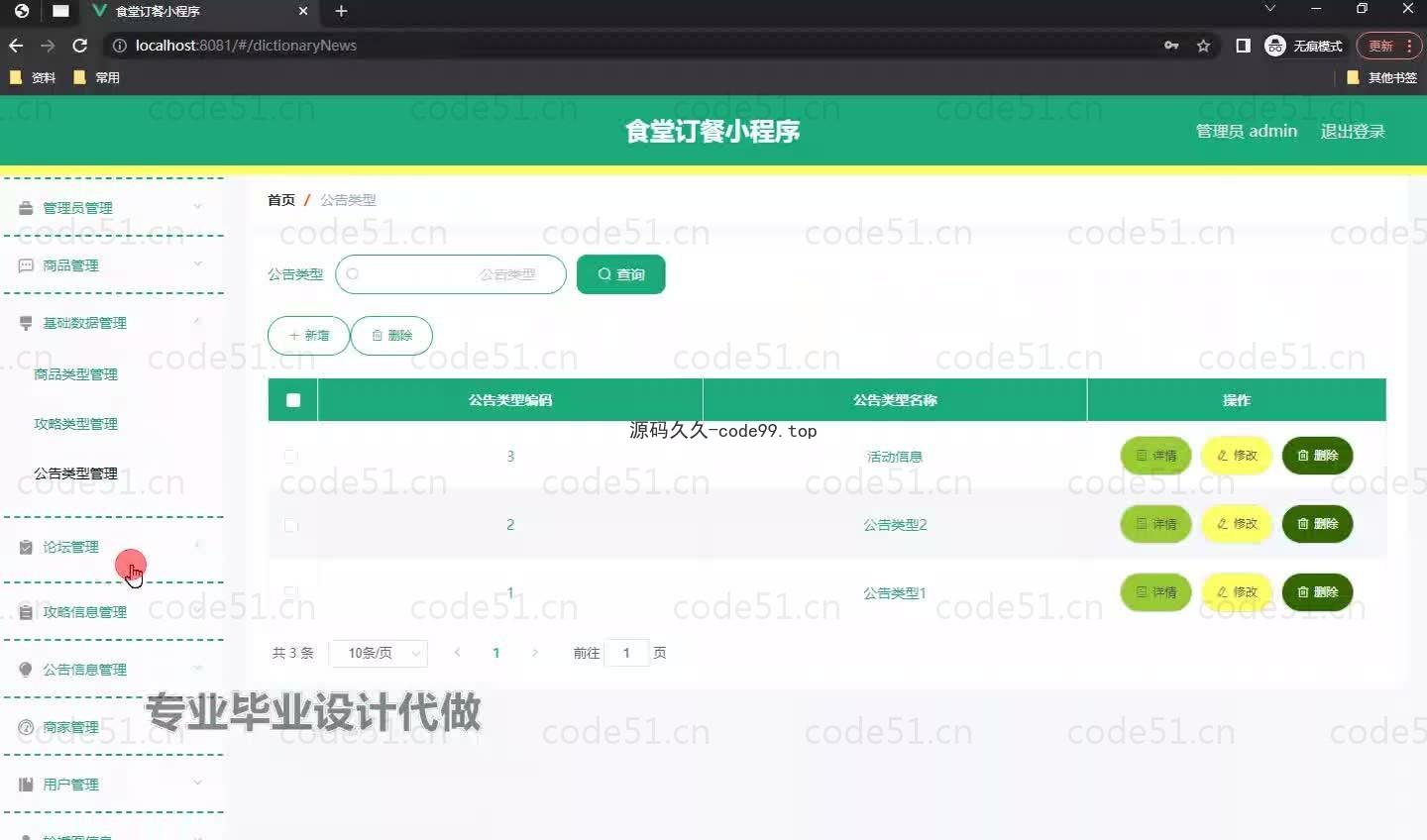The height and width of the screenshot is (840, 1427).
Task: Focus the 公告类型 search input
Action: point(451,274)
